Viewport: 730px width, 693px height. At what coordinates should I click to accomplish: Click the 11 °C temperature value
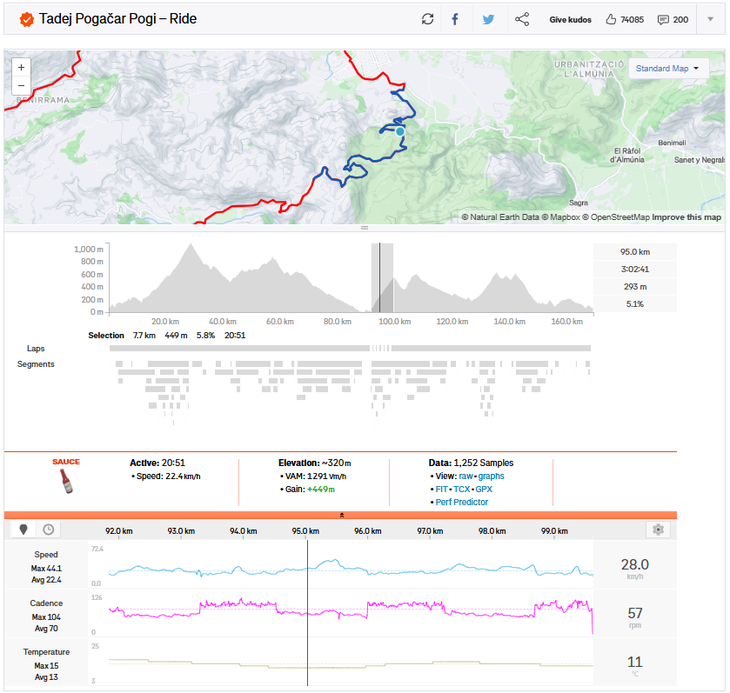(x=635, y=662)
